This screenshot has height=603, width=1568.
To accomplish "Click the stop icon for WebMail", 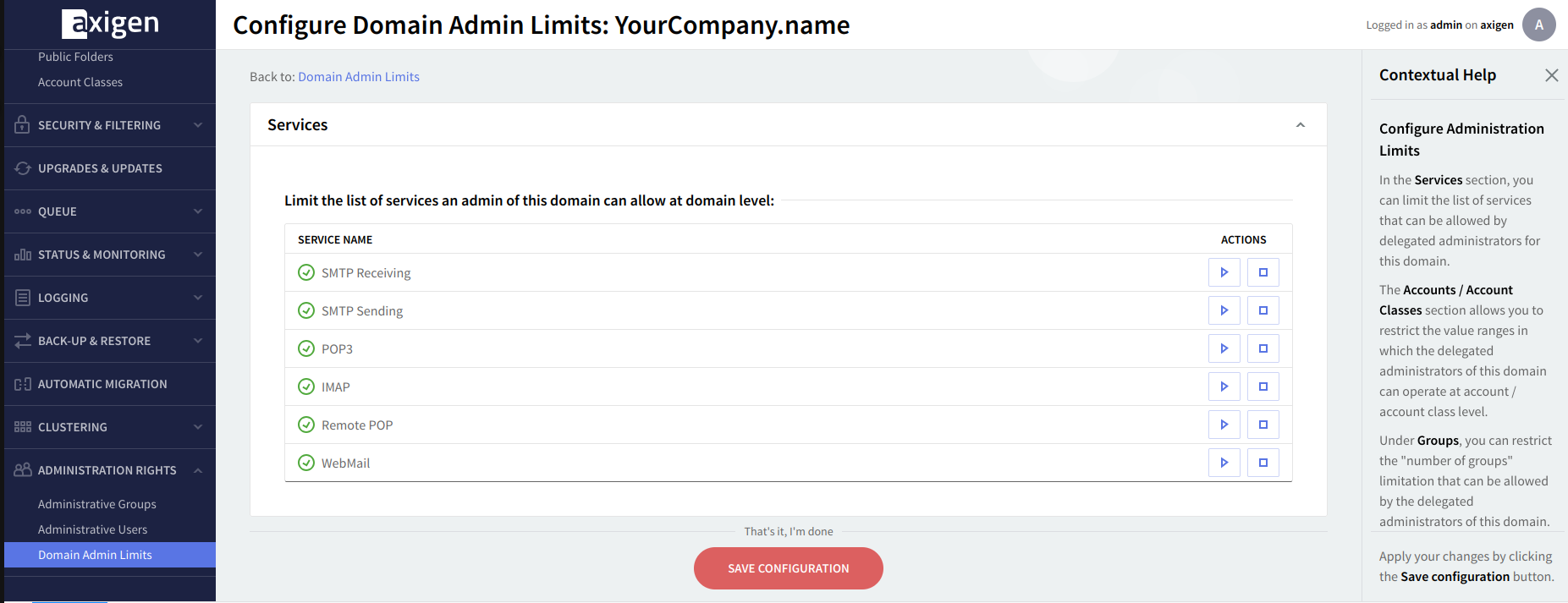I will point(1263,463).
